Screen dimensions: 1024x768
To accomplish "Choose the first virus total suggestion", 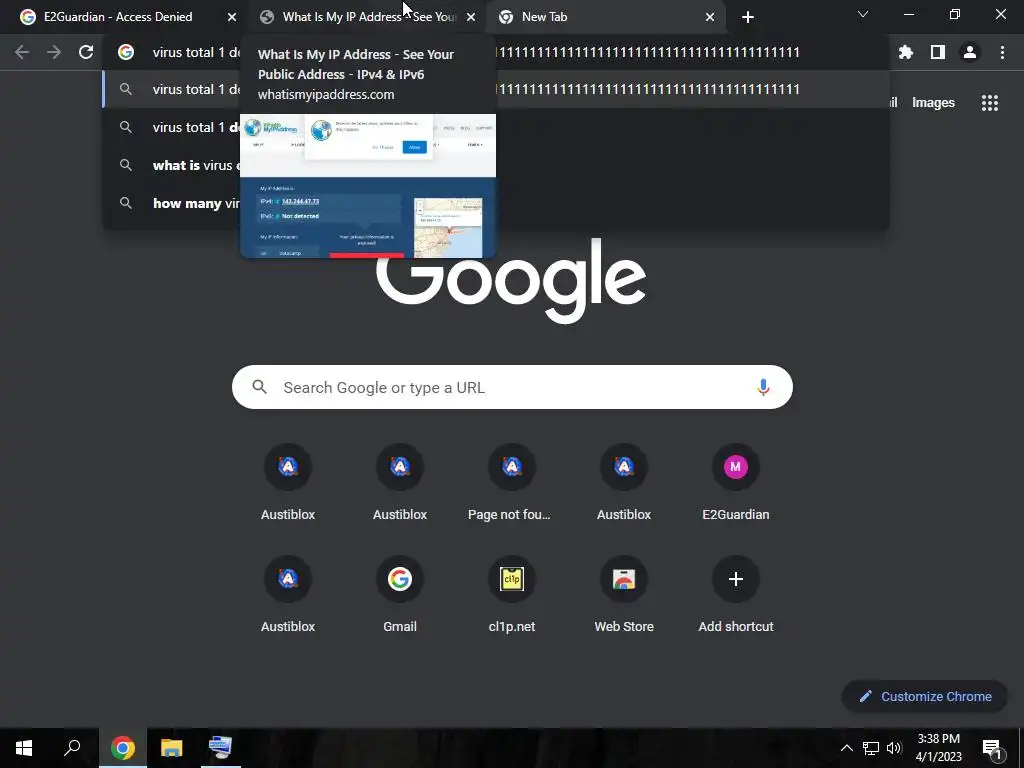I will coord(496,89).
